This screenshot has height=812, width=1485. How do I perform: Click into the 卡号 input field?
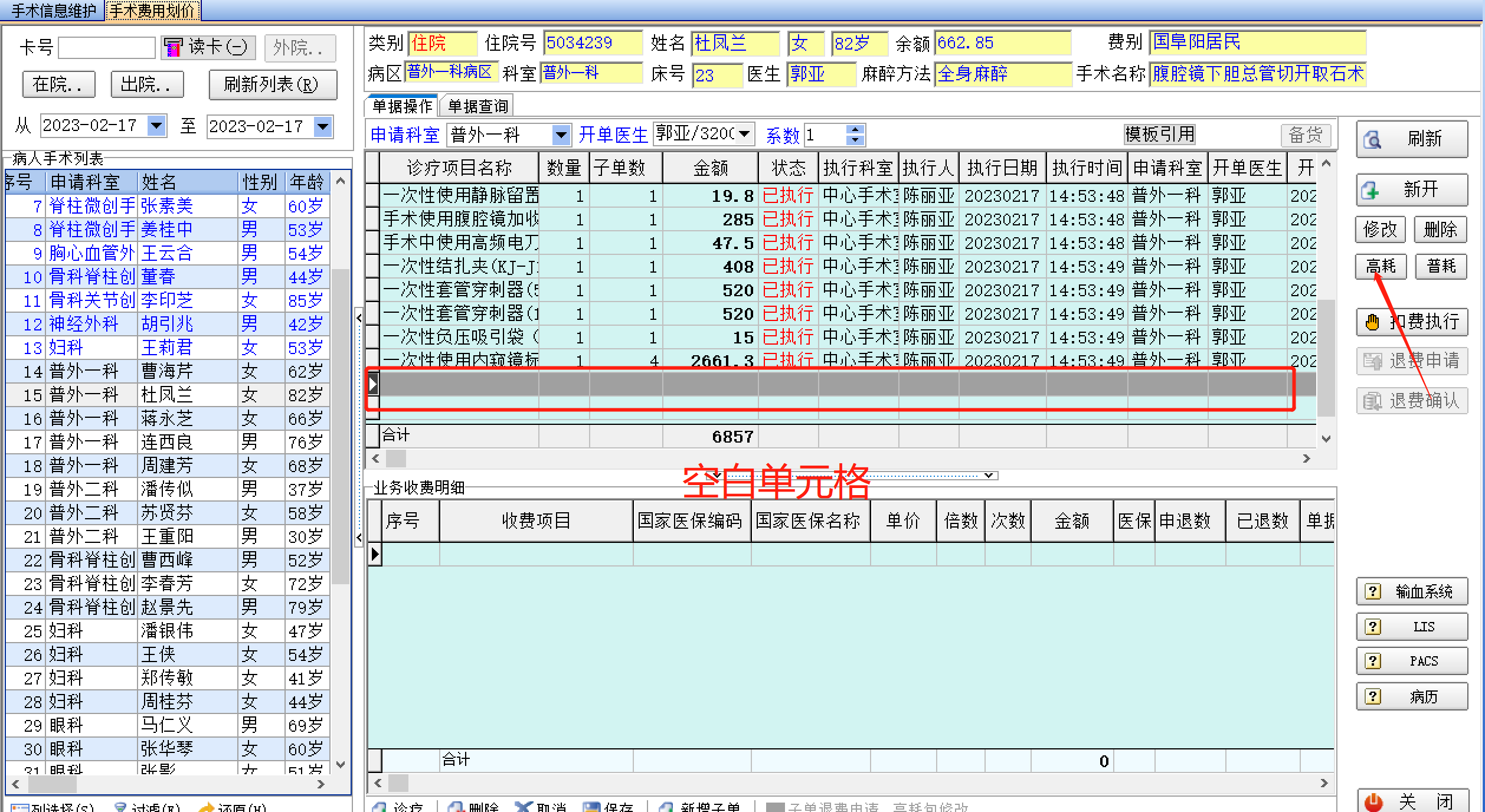click(107, 47)
